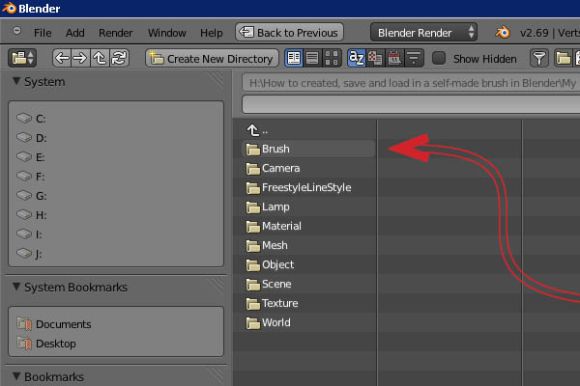
Task: Switch to short list display mode
Action: coord(294,58)
